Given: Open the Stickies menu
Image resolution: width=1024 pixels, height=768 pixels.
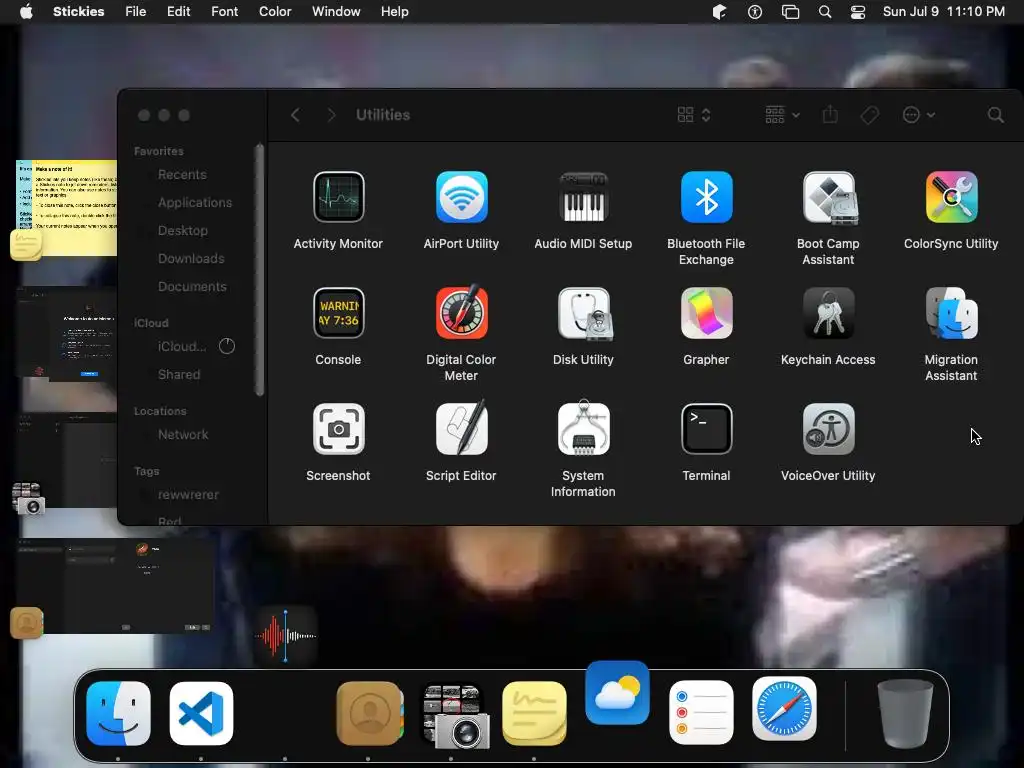Looking at the screenshot, I should [x=78, y=12].
